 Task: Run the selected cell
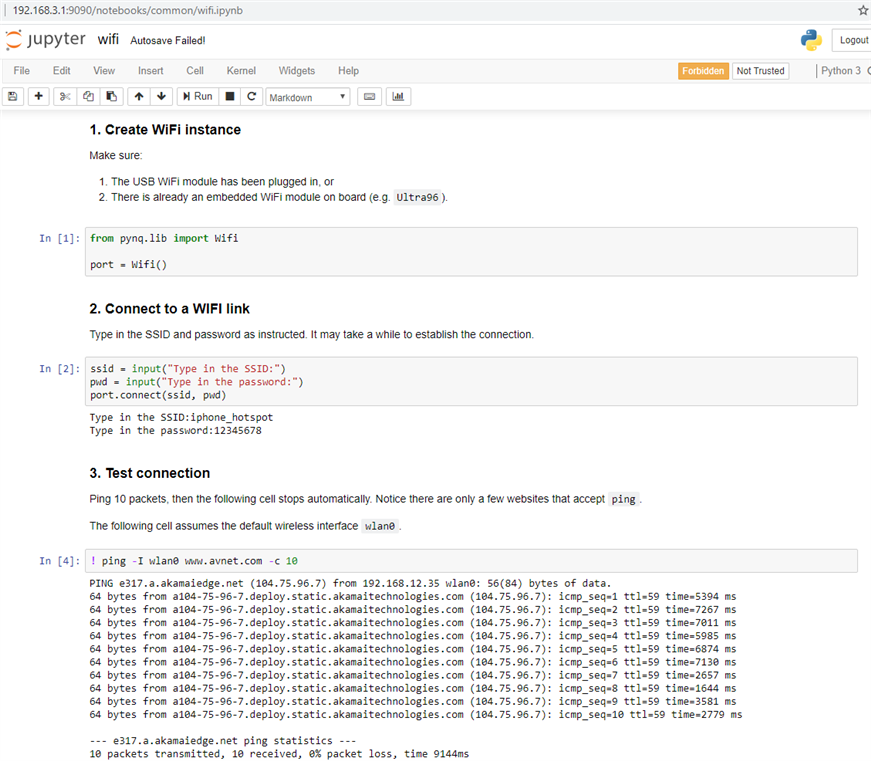tap(198, 97)
